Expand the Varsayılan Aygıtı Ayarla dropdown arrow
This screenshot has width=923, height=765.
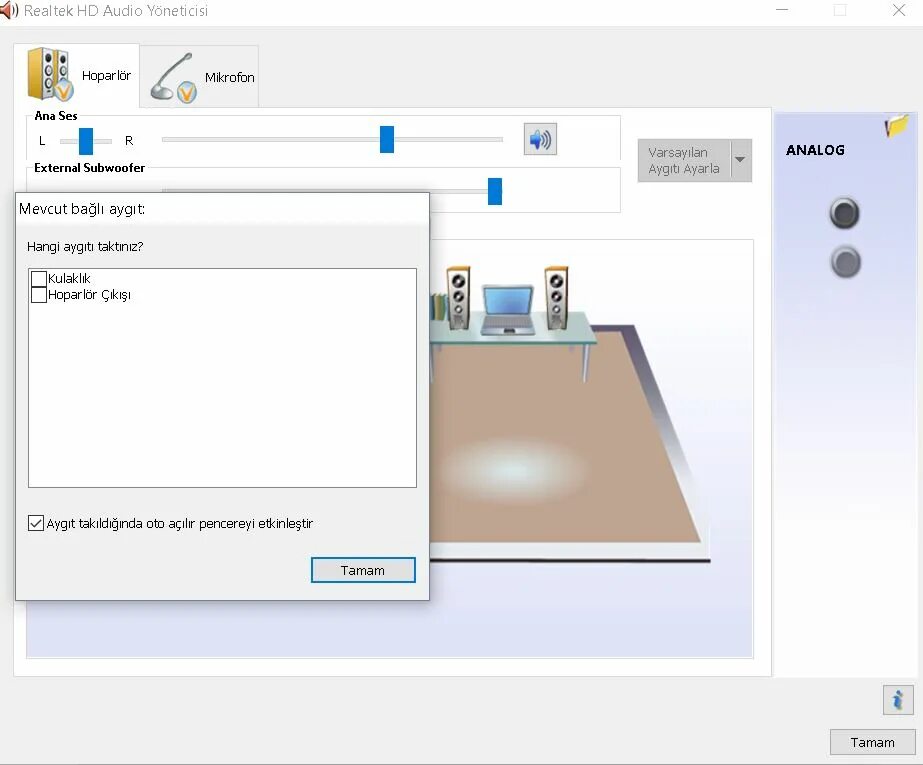coord(741,160)
